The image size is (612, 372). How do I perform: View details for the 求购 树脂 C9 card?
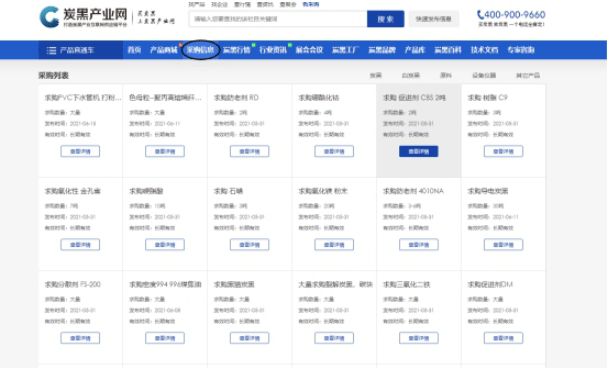[x=503, y=151]
